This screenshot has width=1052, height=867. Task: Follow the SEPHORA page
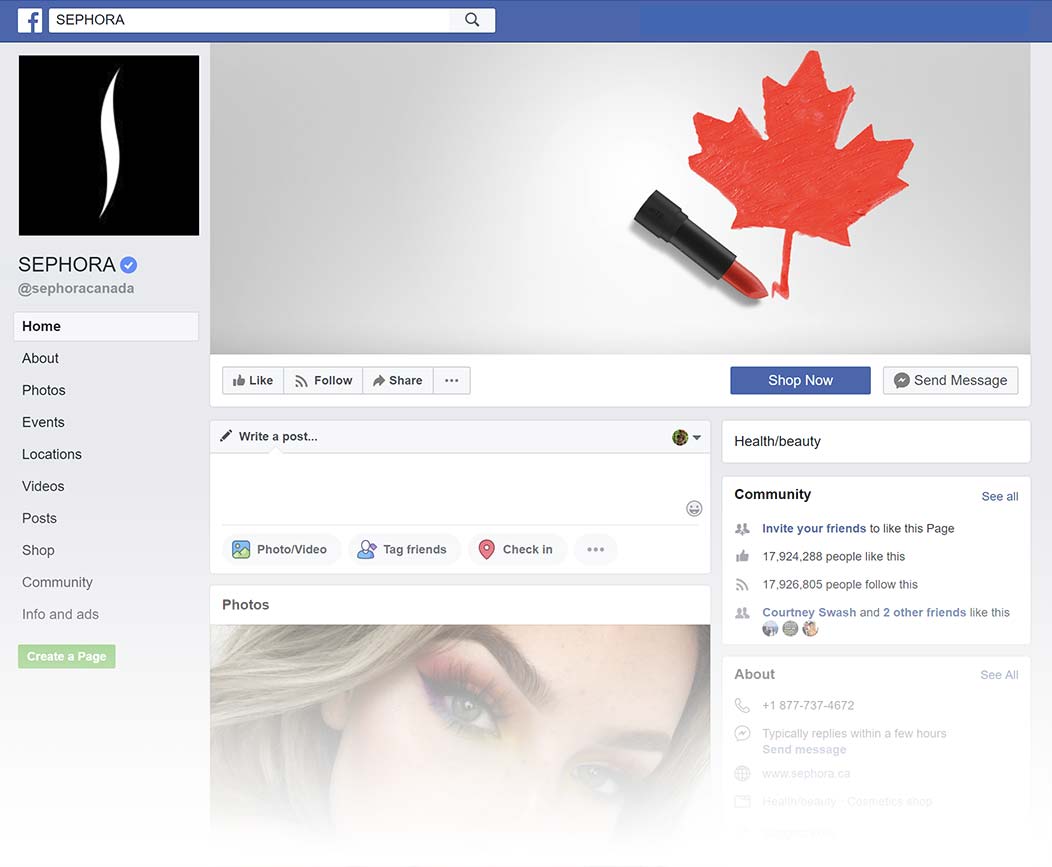tap(323, 380)
